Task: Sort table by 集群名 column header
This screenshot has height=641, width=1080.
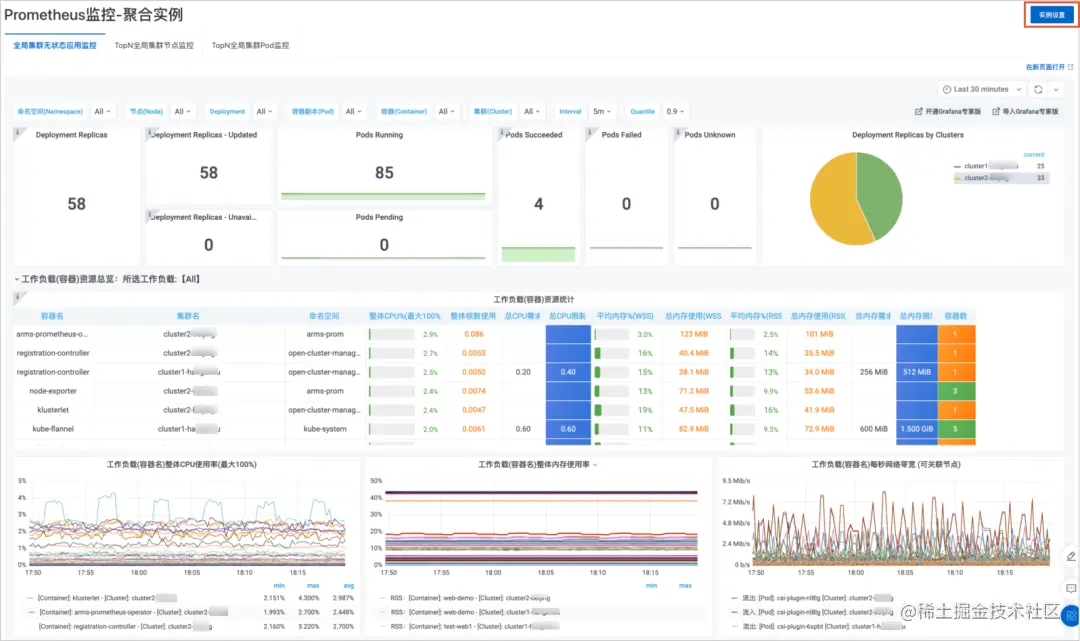Action: click(x=188, y=316)
